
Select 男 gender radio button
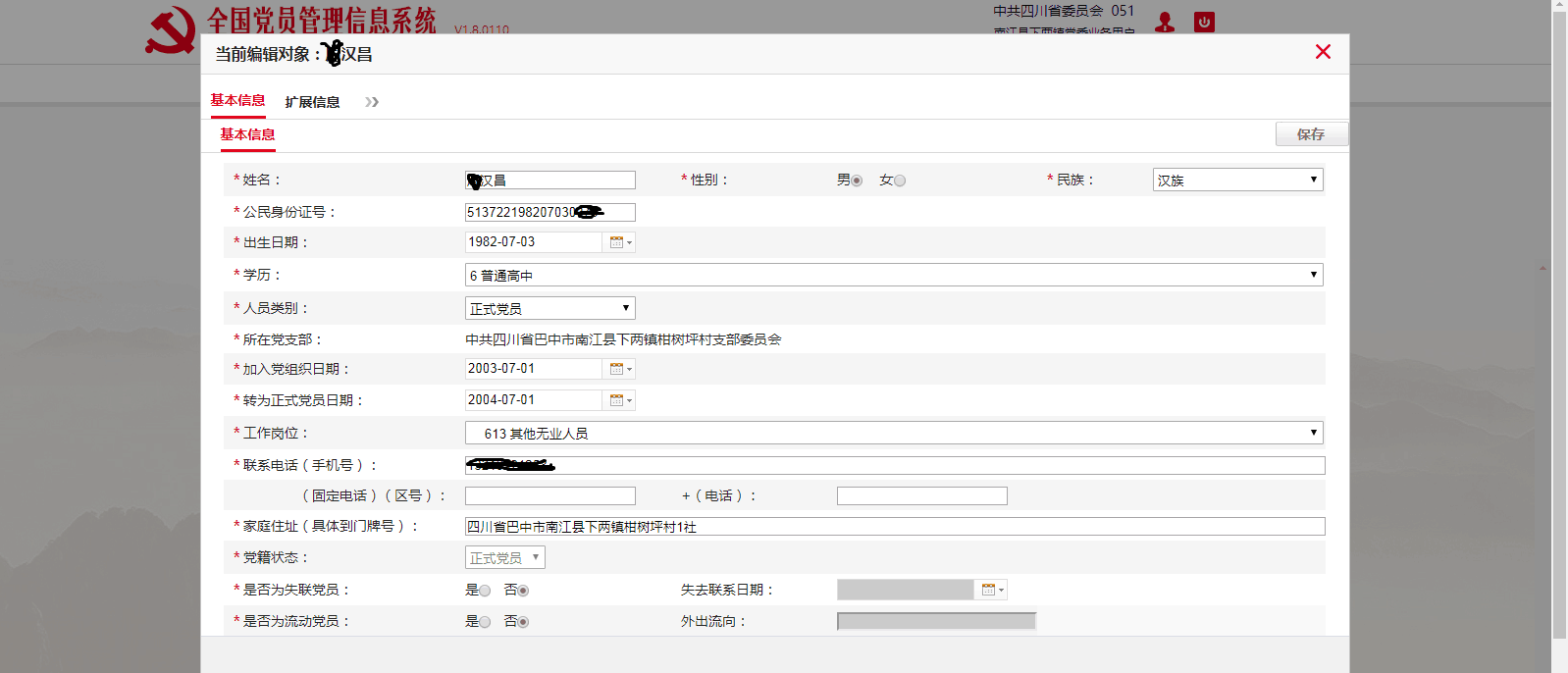coord(857,181)
